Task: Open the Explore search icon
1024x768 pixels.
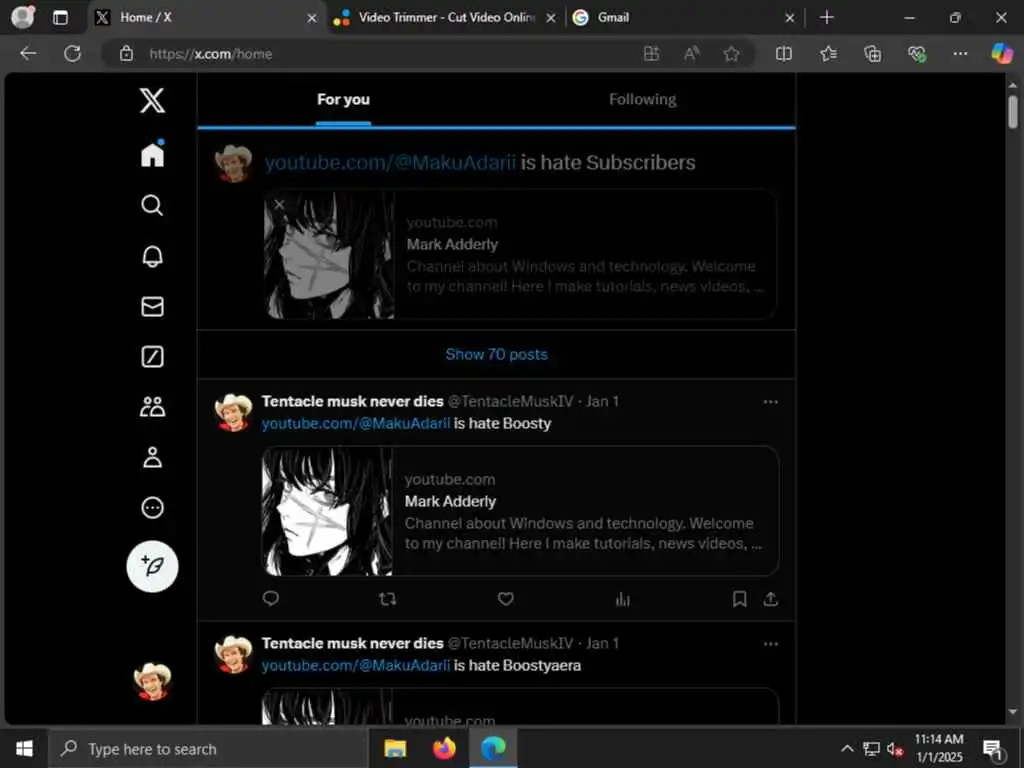Action: point(152,205)
